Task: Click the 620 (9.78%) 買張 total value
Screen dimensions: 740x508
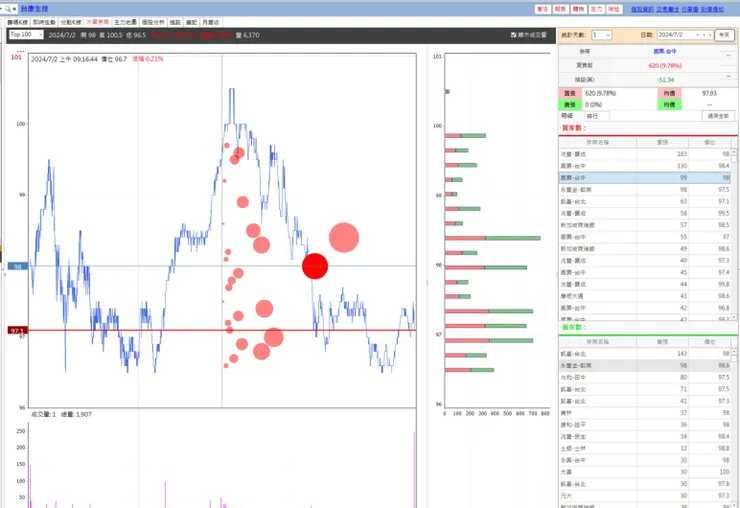Action: [601, 93]
